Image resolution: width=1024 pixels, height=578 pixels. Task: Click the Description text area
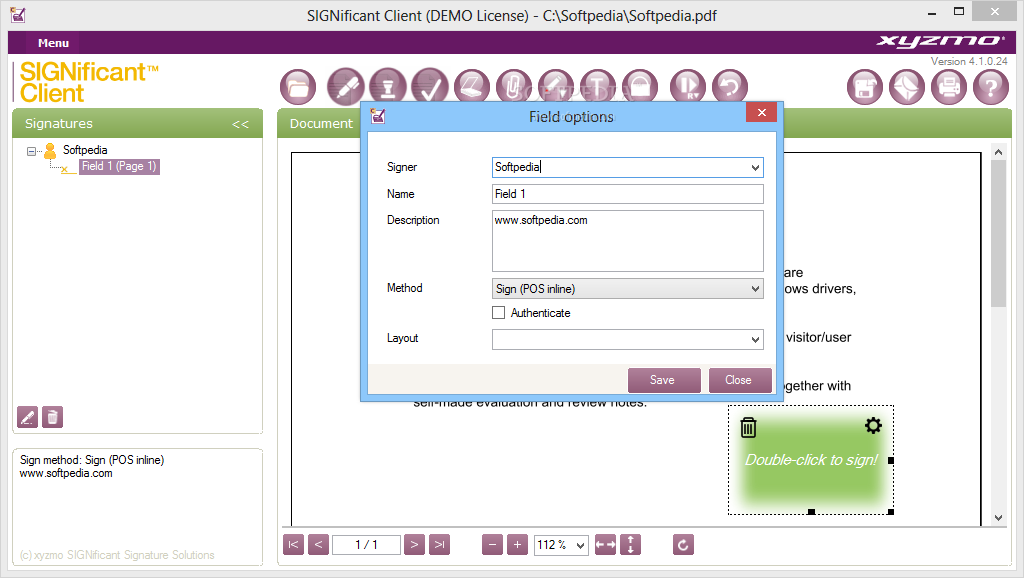[x=627, y=241]
